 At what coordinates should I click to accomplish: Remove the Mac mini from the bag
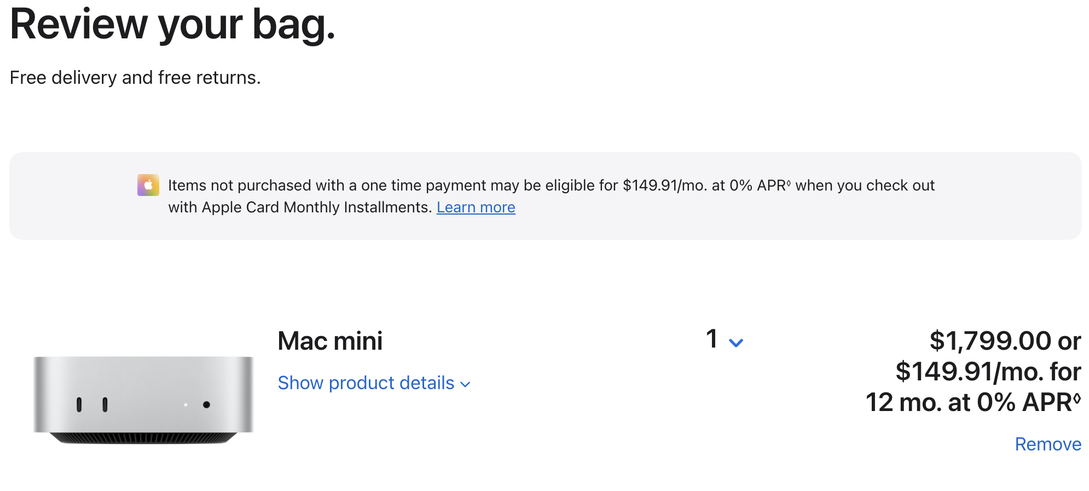pyautogui.click(x=1047, y=444)
